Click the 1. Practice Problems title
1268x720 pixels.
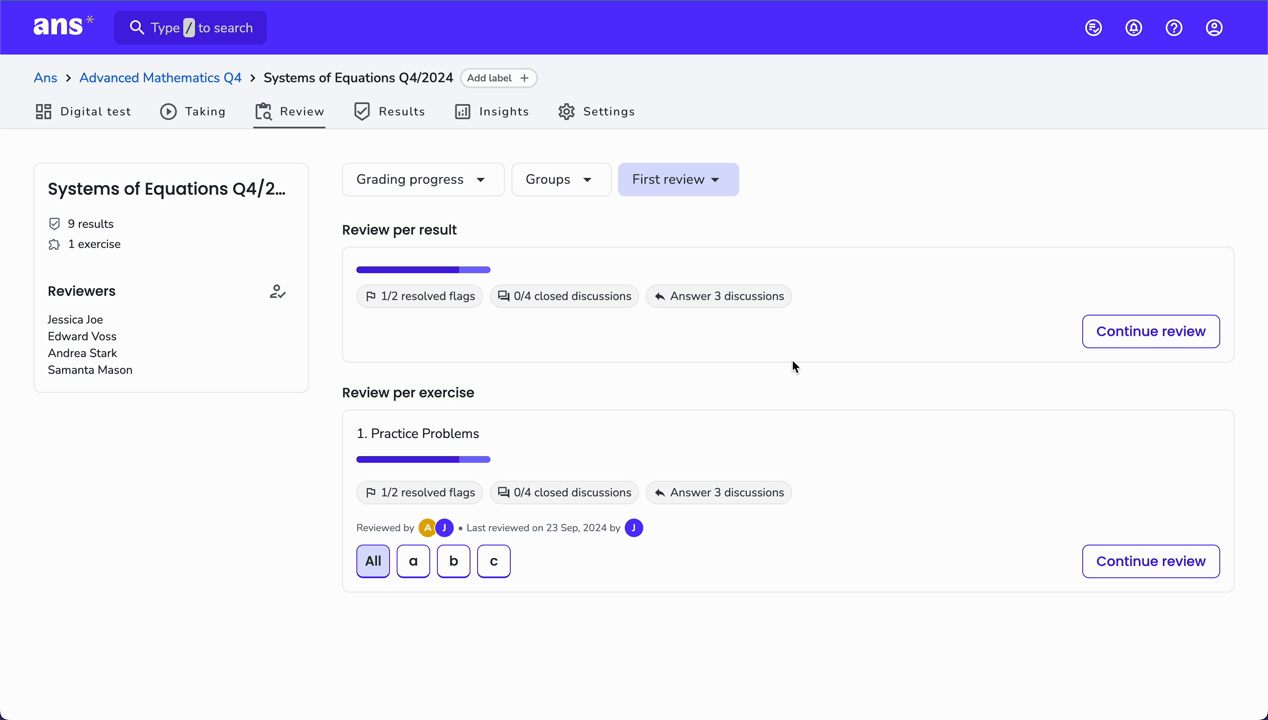(418, 434)
